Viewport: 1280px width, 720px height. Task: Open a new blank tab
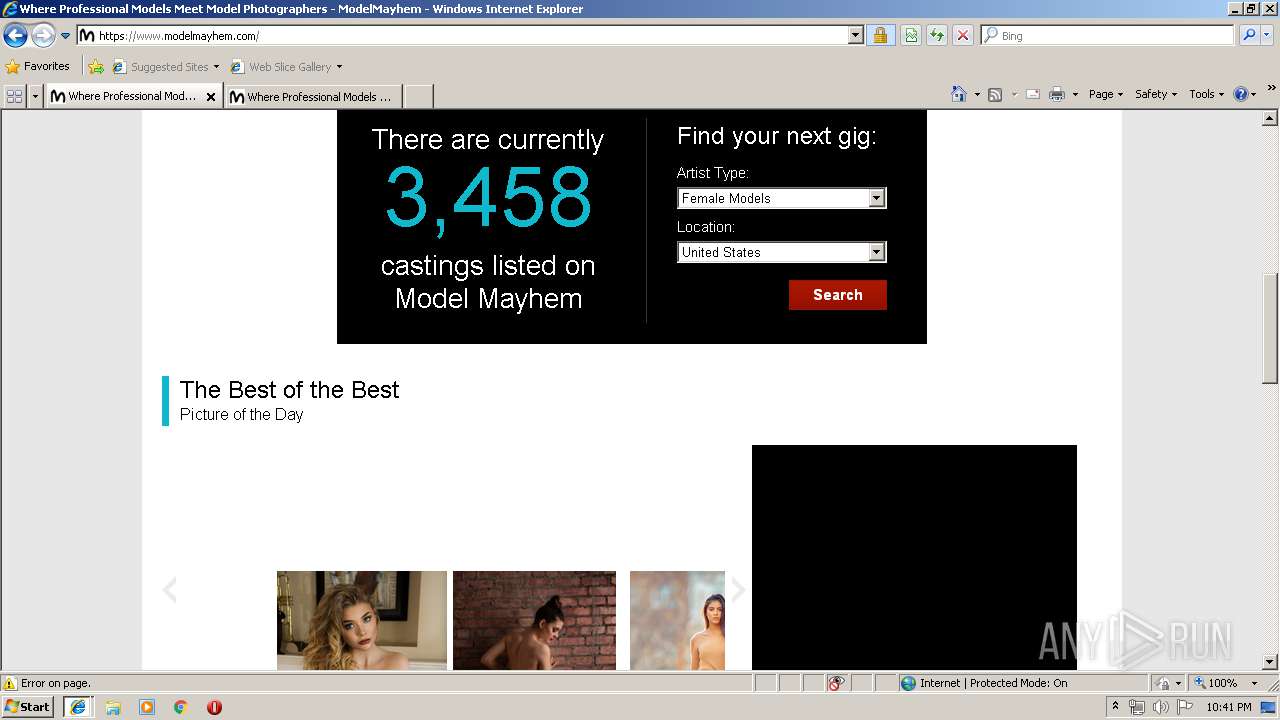tap(418, 97)
